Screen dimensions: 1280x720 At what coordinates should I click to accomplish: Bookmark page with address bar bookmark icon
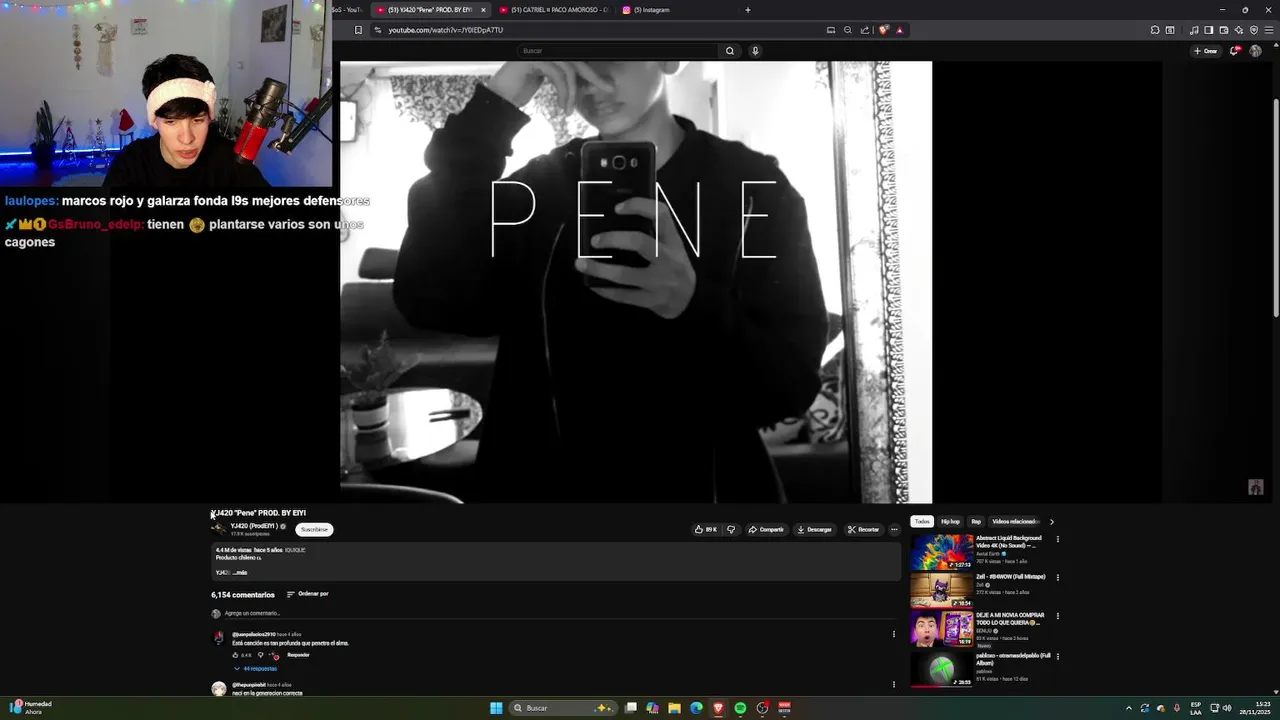(x=358, y=30)
